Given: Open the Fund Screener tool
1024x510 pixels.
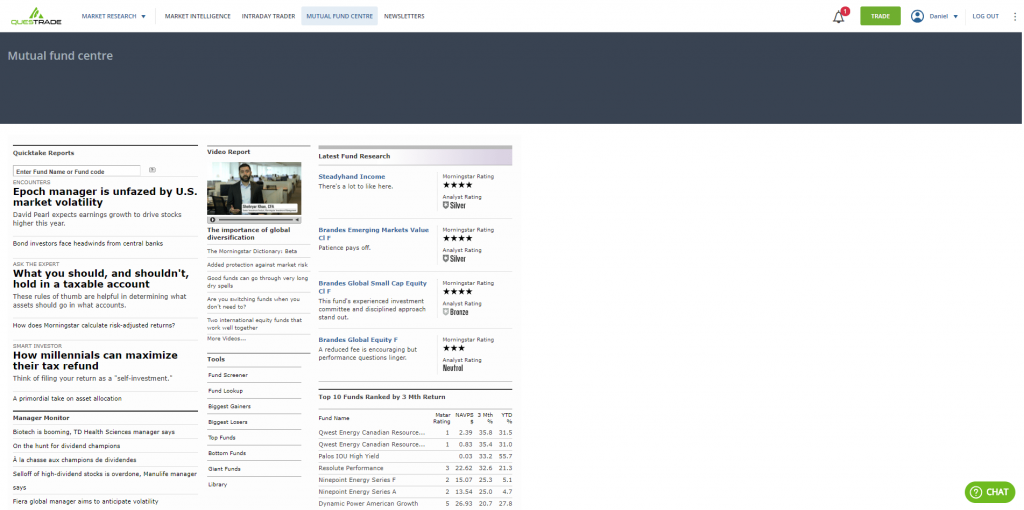Looking at the screenshot, I should pos(228,375).
